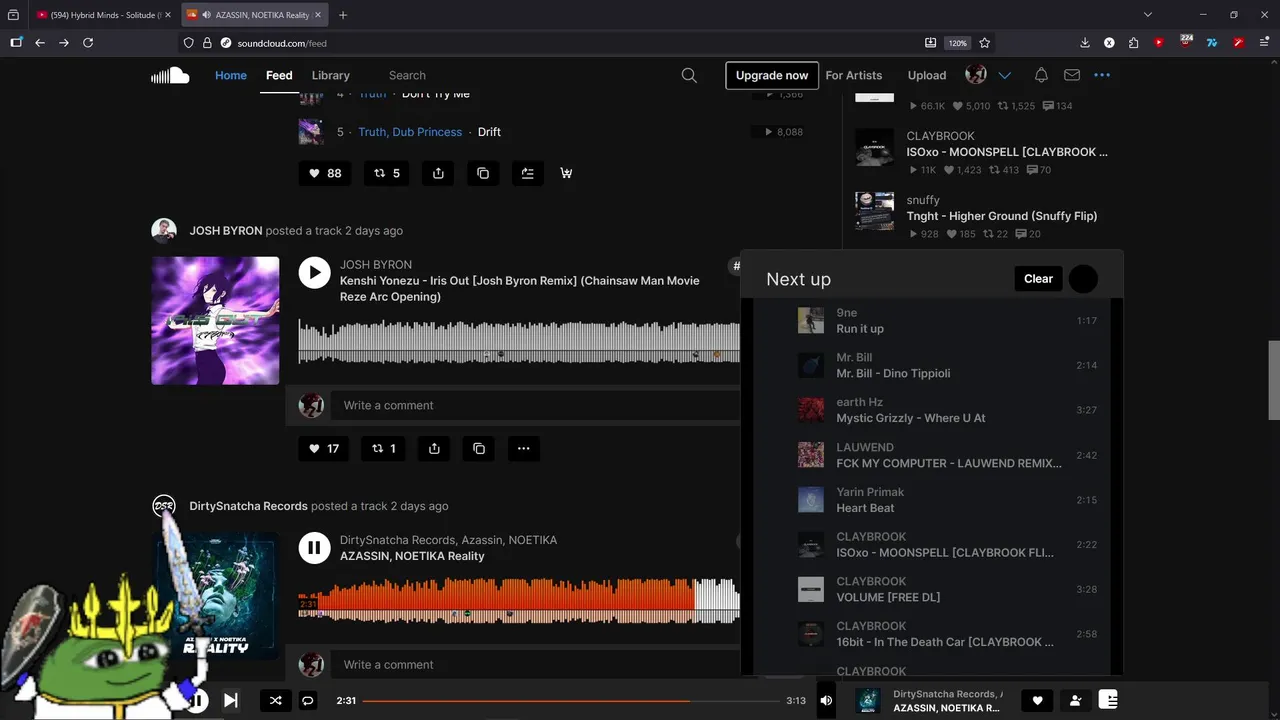Screen dimensions: 1280x720
Task: Seek in the player bar progress slider
Action: (x=571, y=700)
